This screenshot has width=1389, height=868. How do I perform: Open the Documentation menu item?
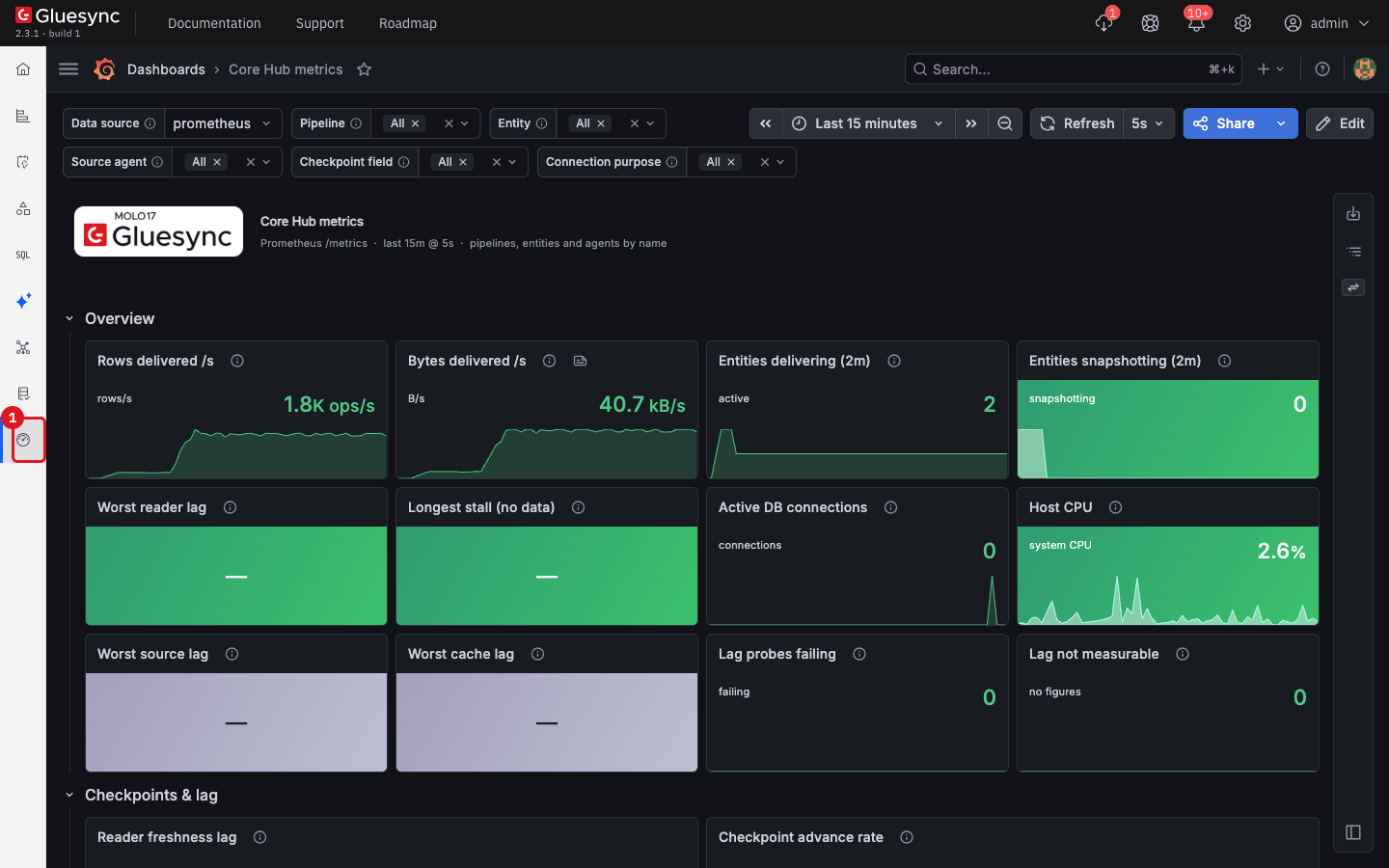[214, 23]
